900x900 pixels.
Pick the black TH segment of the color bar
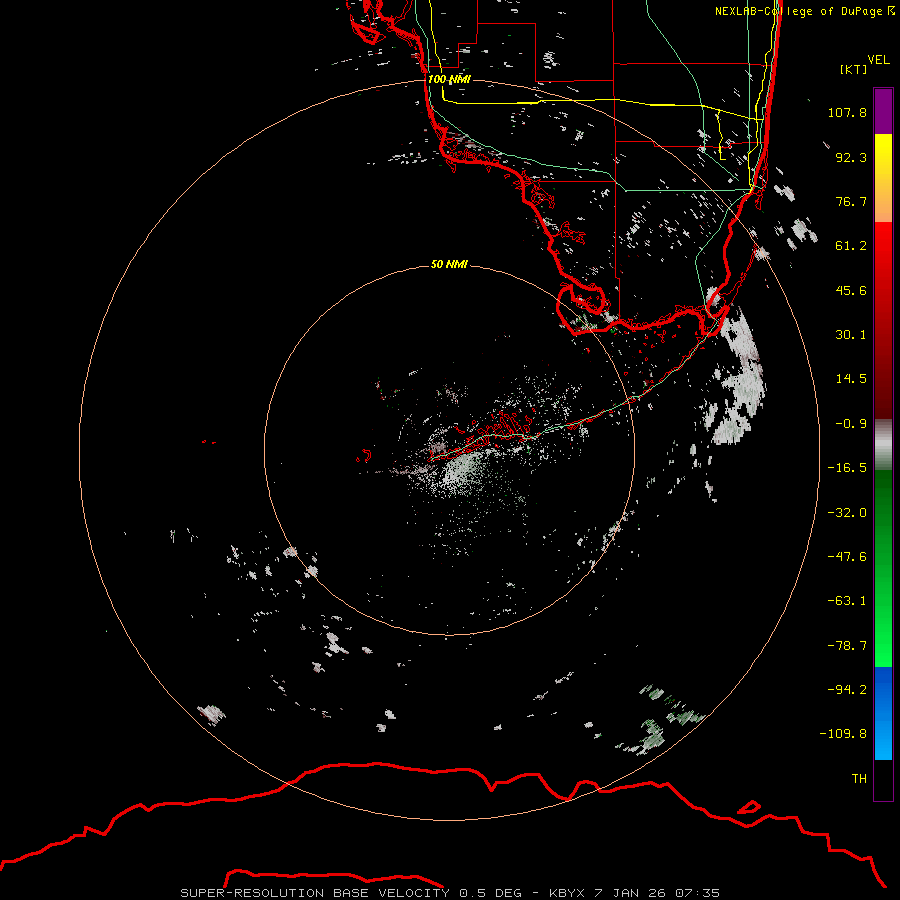883,780
